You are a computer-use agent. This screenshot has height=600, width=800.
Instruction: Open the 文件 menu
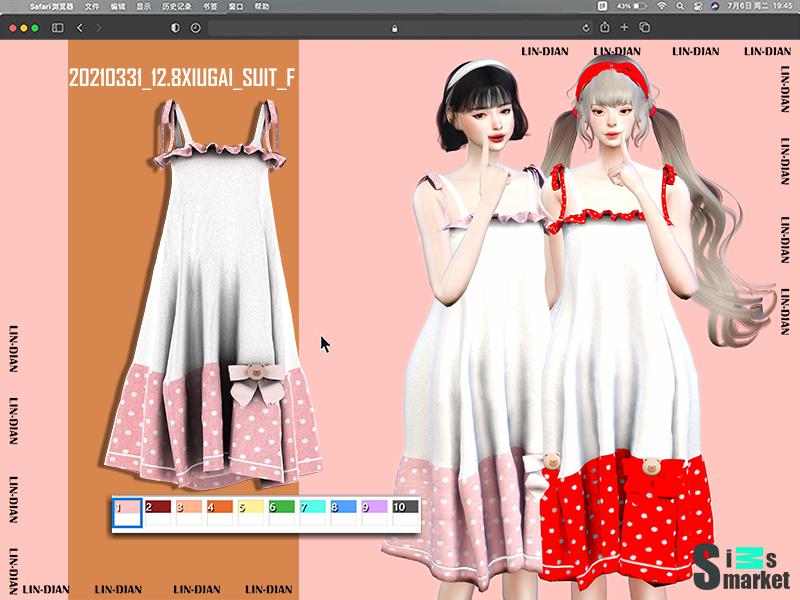pyautogui.click(x=92, y=6)
